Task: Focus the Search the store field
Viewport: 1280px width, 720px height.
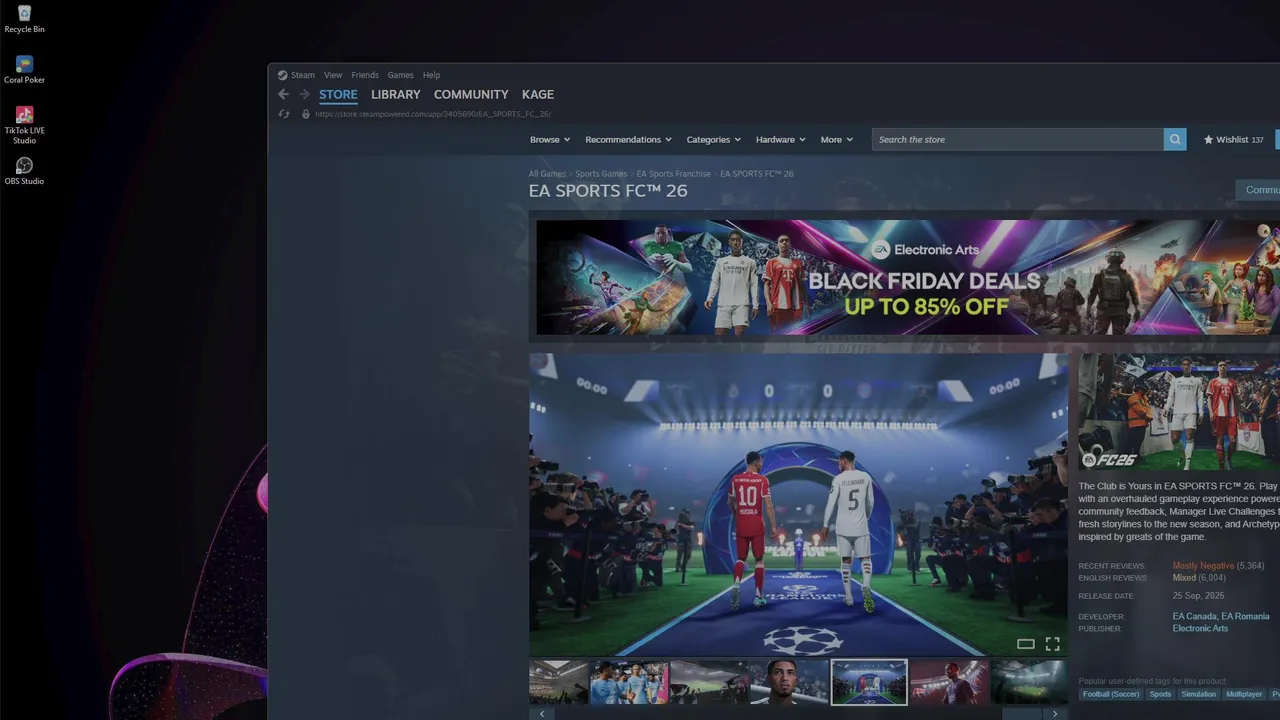Action: coord(1017,140)
